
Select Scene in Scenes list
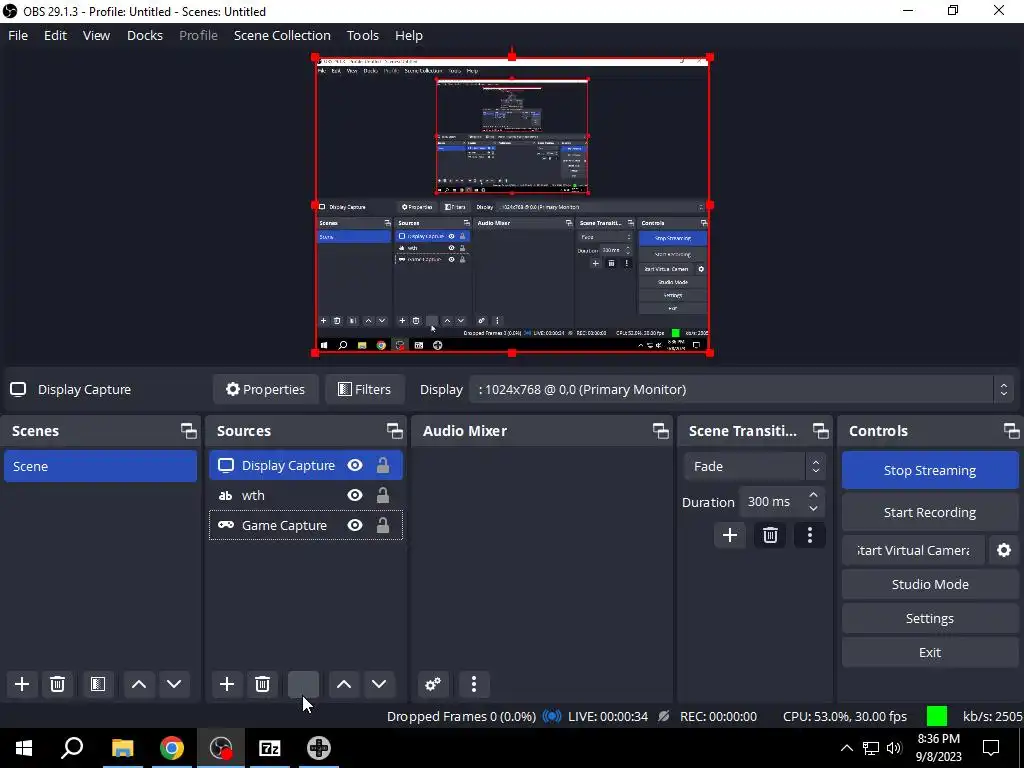click(101, 466)
